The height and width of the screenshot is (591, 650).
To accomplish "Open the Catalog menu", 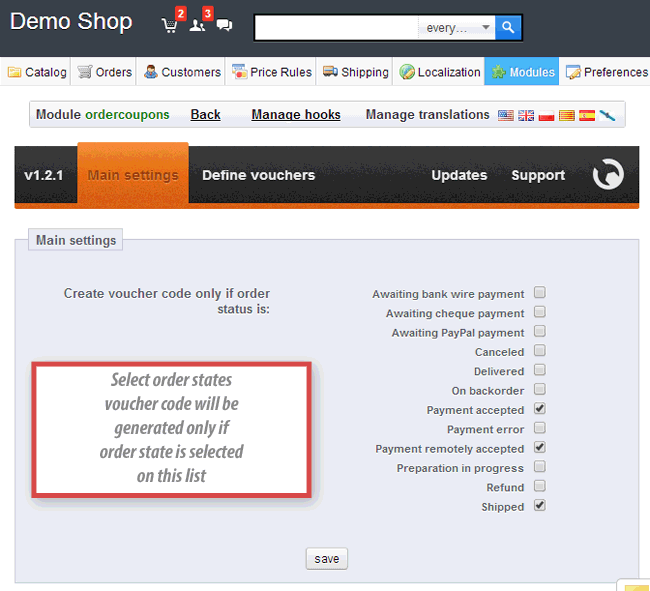I will (36, 72).
